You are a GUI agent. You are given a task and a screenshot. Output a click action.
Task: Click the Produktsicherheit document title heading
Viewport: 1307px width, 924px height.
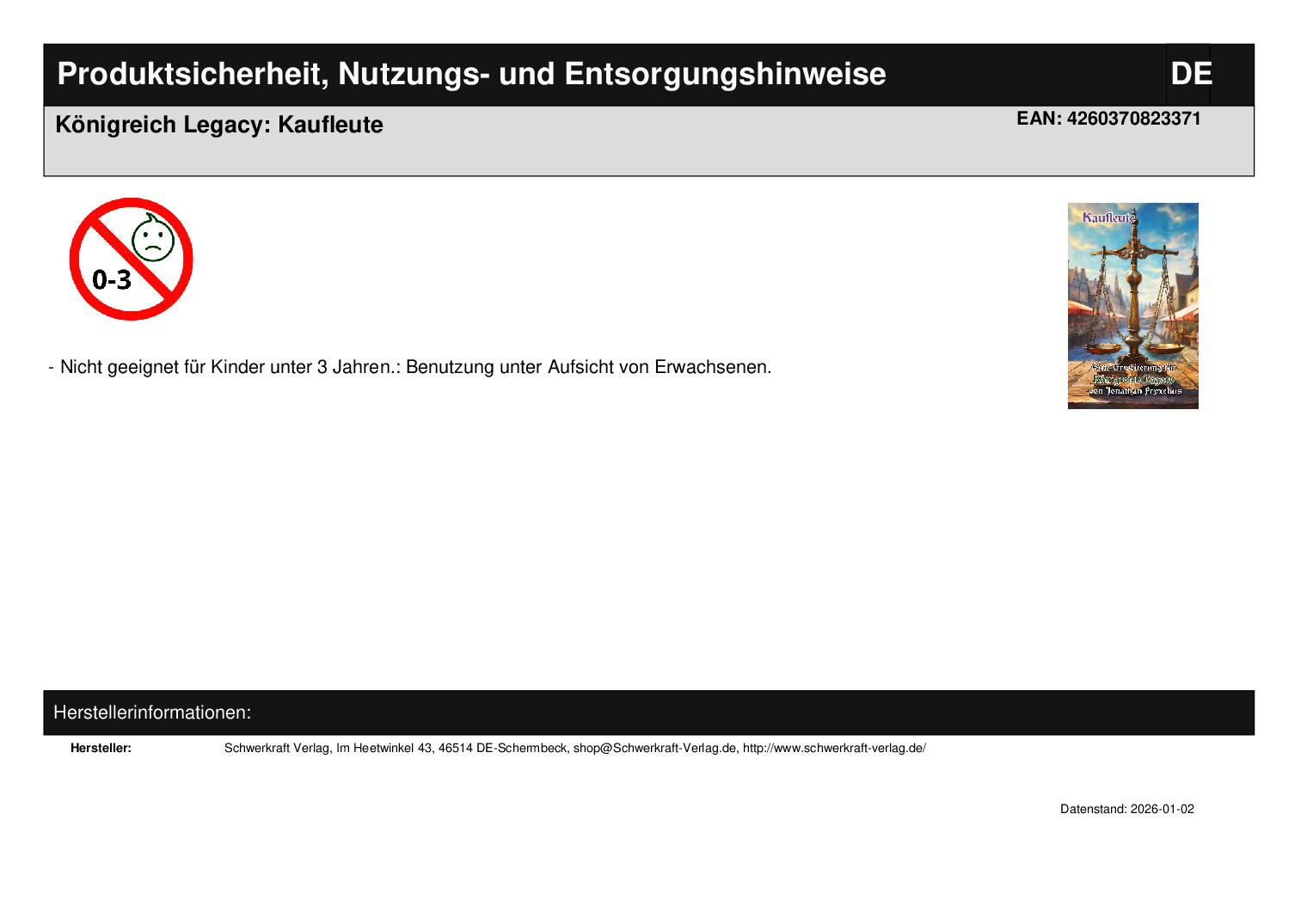(471, 75)
